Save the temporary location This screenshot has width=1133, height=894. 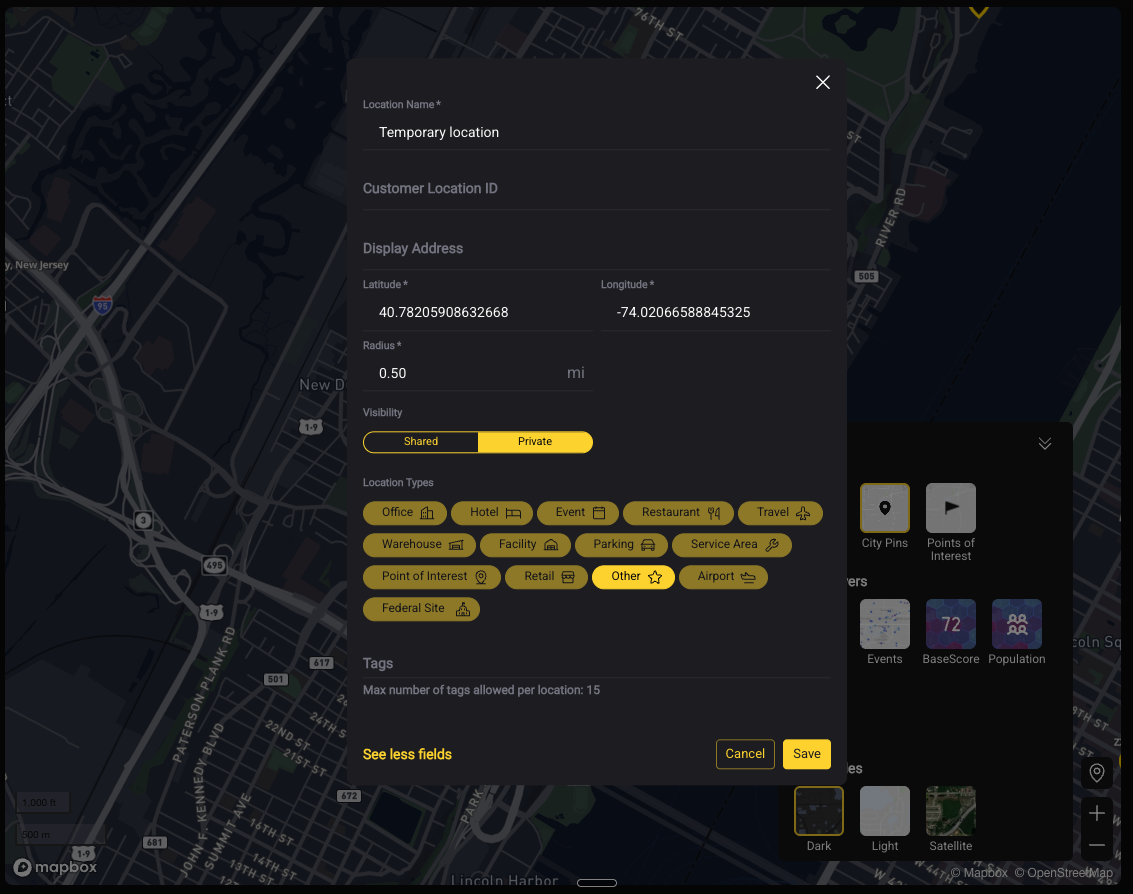coord(806,754)
